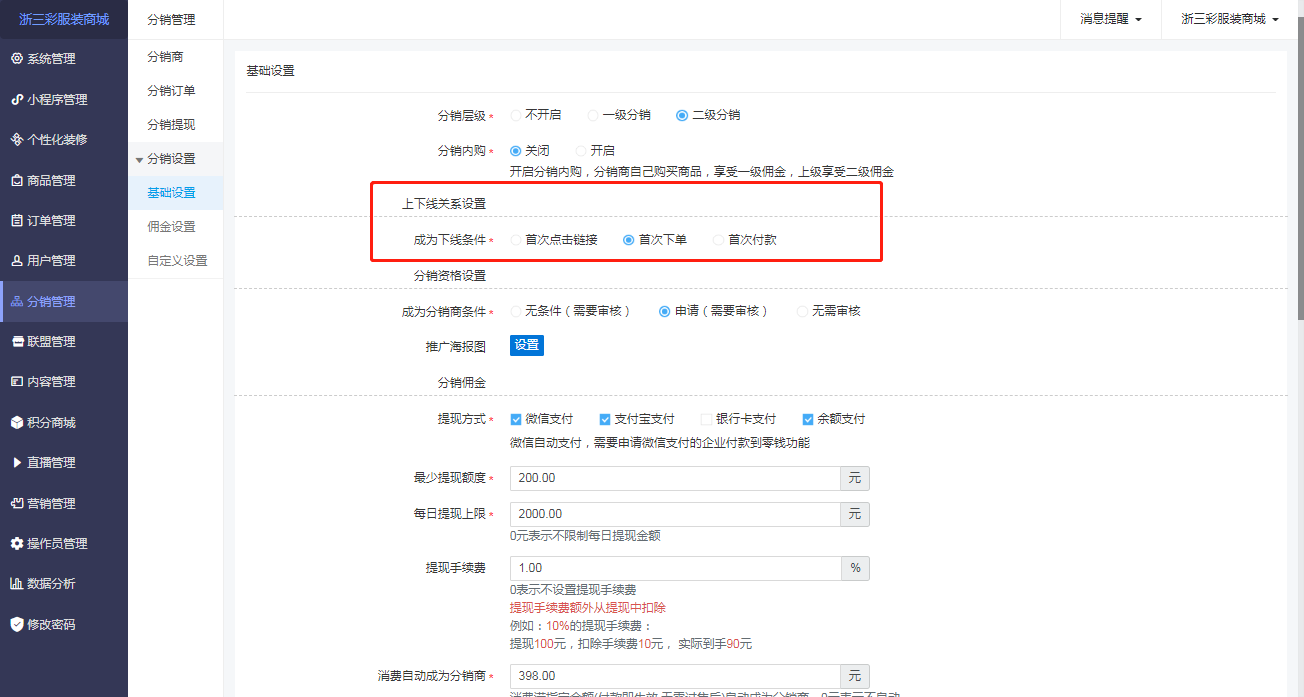Enable 银行卡支付 withdrawal checkbox
The height and width of the screenshot is (697, 1304).
pos(706,419)
